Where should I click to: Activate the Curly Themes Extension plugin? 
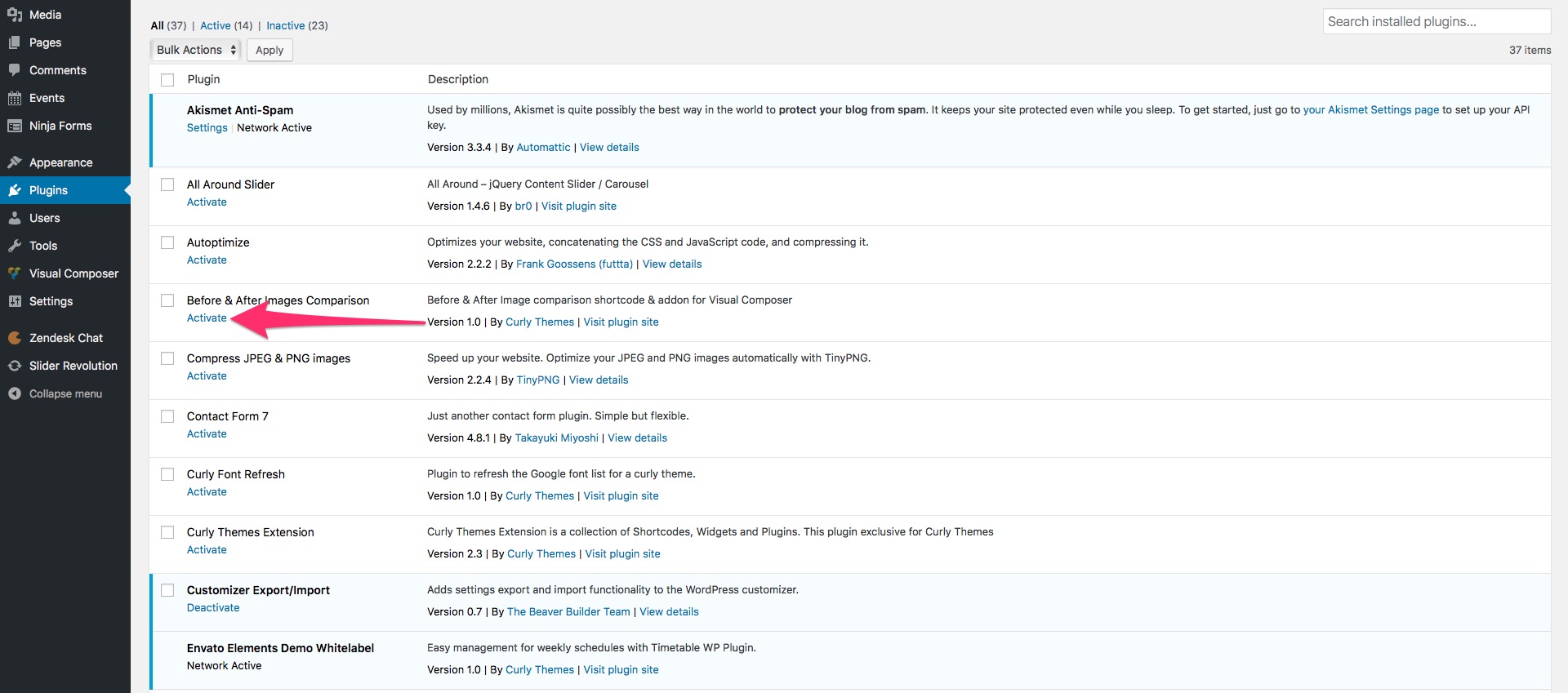pyautogui.click(x=207, y=550)
